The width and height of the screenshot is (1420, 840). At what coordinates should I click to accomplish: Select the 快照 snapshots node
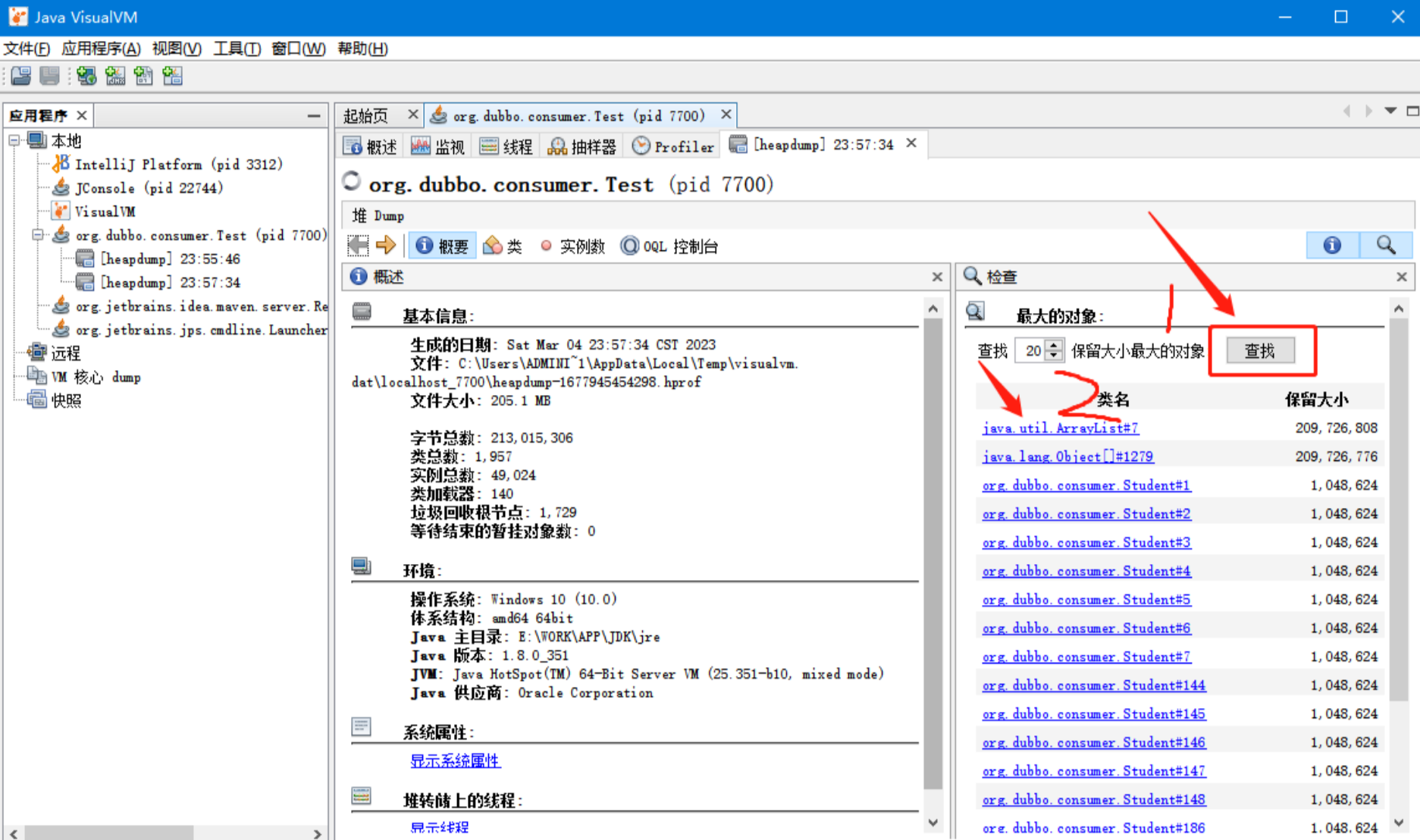[x=55, y=400]
